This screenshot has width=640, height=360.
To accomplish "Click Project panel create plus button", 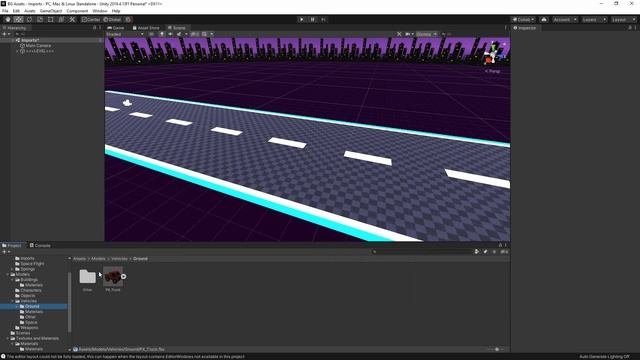I will click(4, 252).
